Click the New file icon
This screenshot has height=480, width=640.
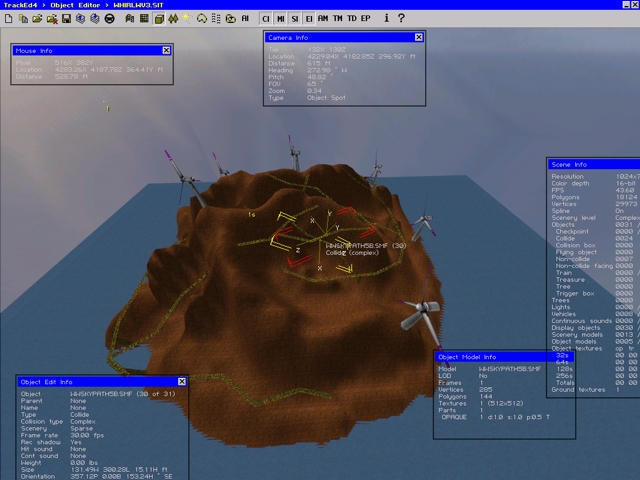pyautogui.click(x=9, y=19)
